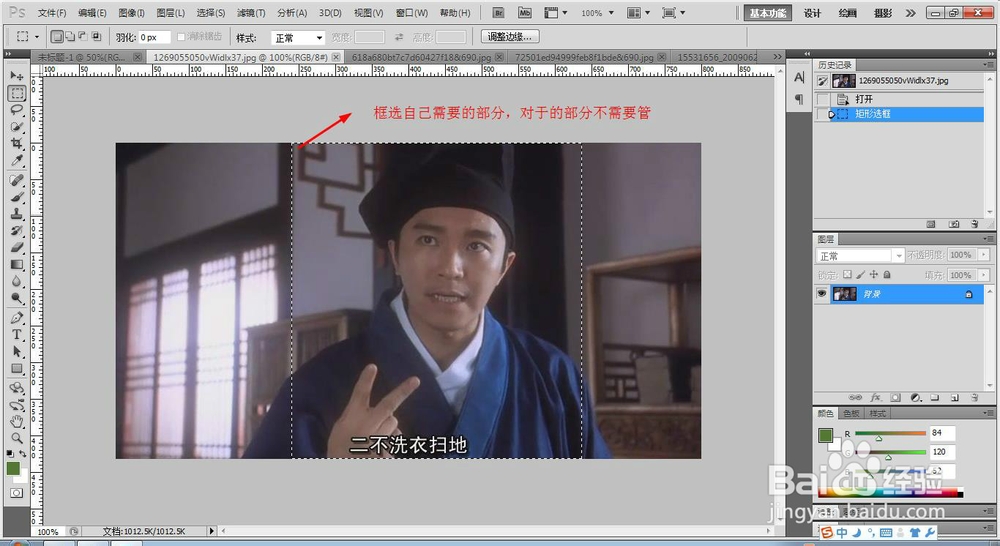Select the Spot Healing Brush tool
Viewport: 1000px width, 546px height.
(17, 180)
